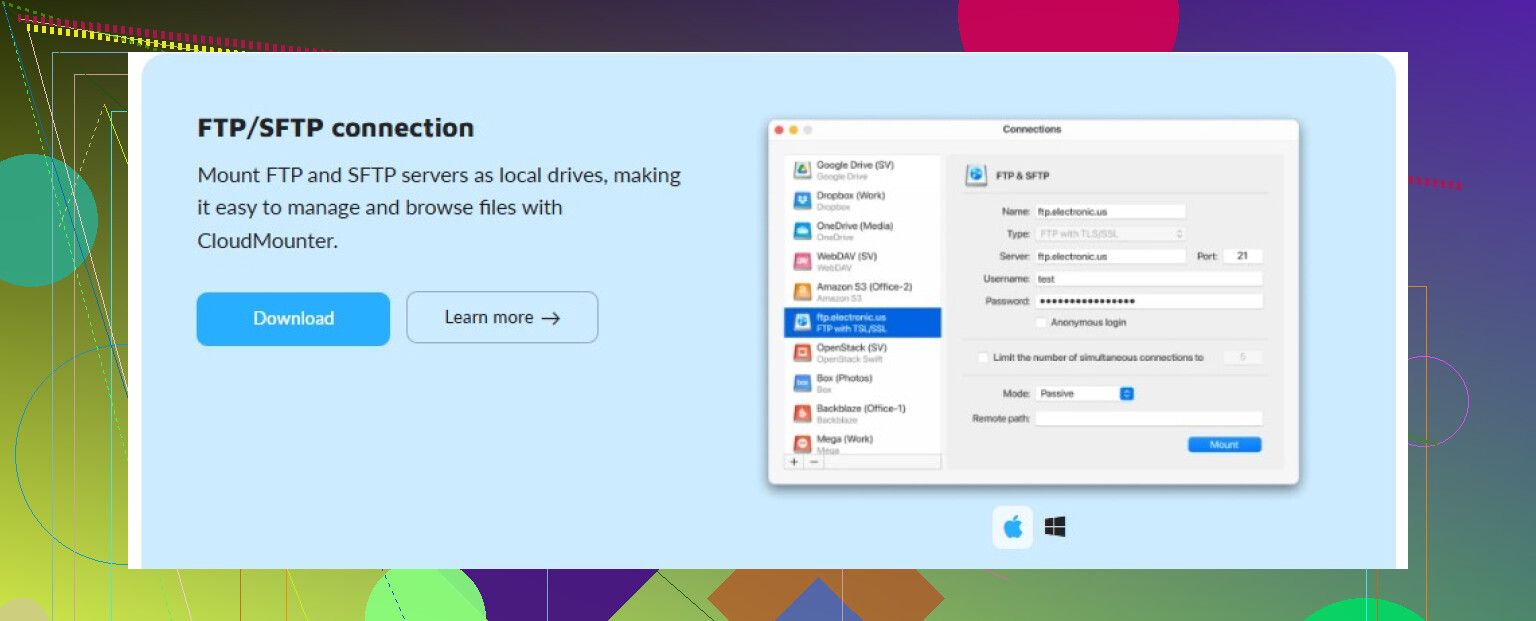Select the OneDrive (Media) connection name
Screen dimensions: 1536x621
[x=855, y=226]
